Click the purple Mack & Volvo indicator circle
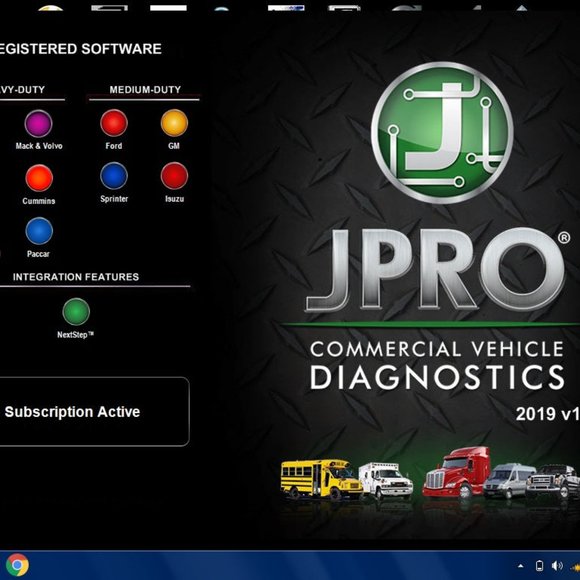Viewport: 580px width, 580px height. (x=38, y=124)
